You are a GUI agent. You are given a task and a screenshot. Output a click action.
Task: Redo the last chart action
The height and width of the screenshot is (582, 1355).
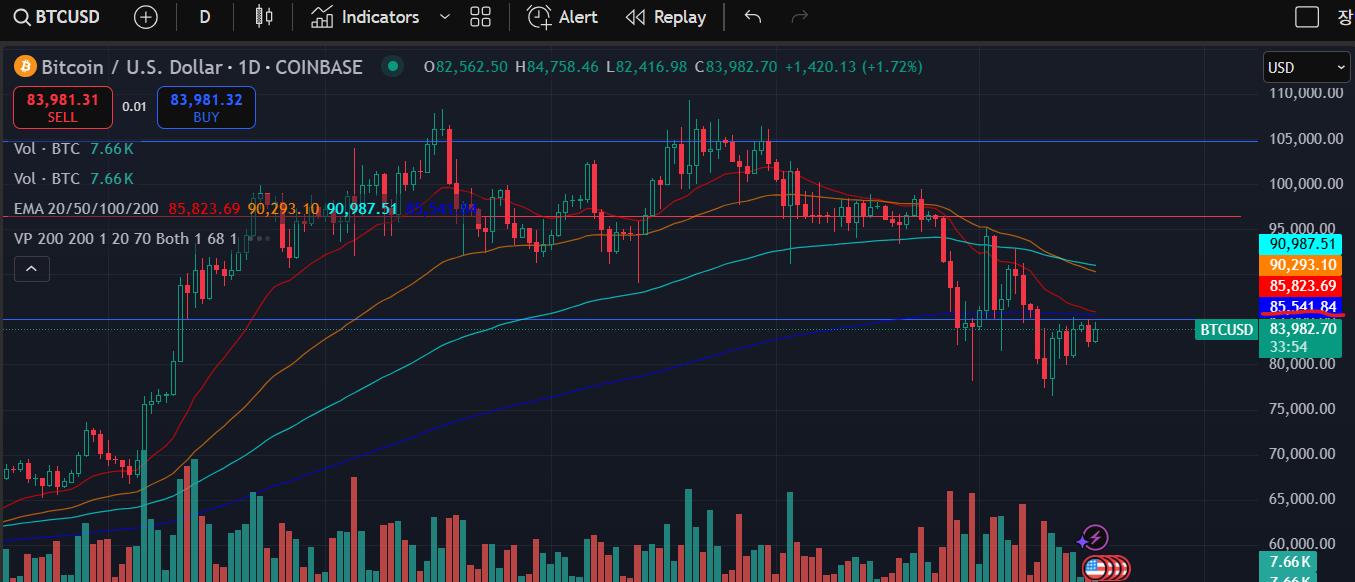tap(799, 17)
